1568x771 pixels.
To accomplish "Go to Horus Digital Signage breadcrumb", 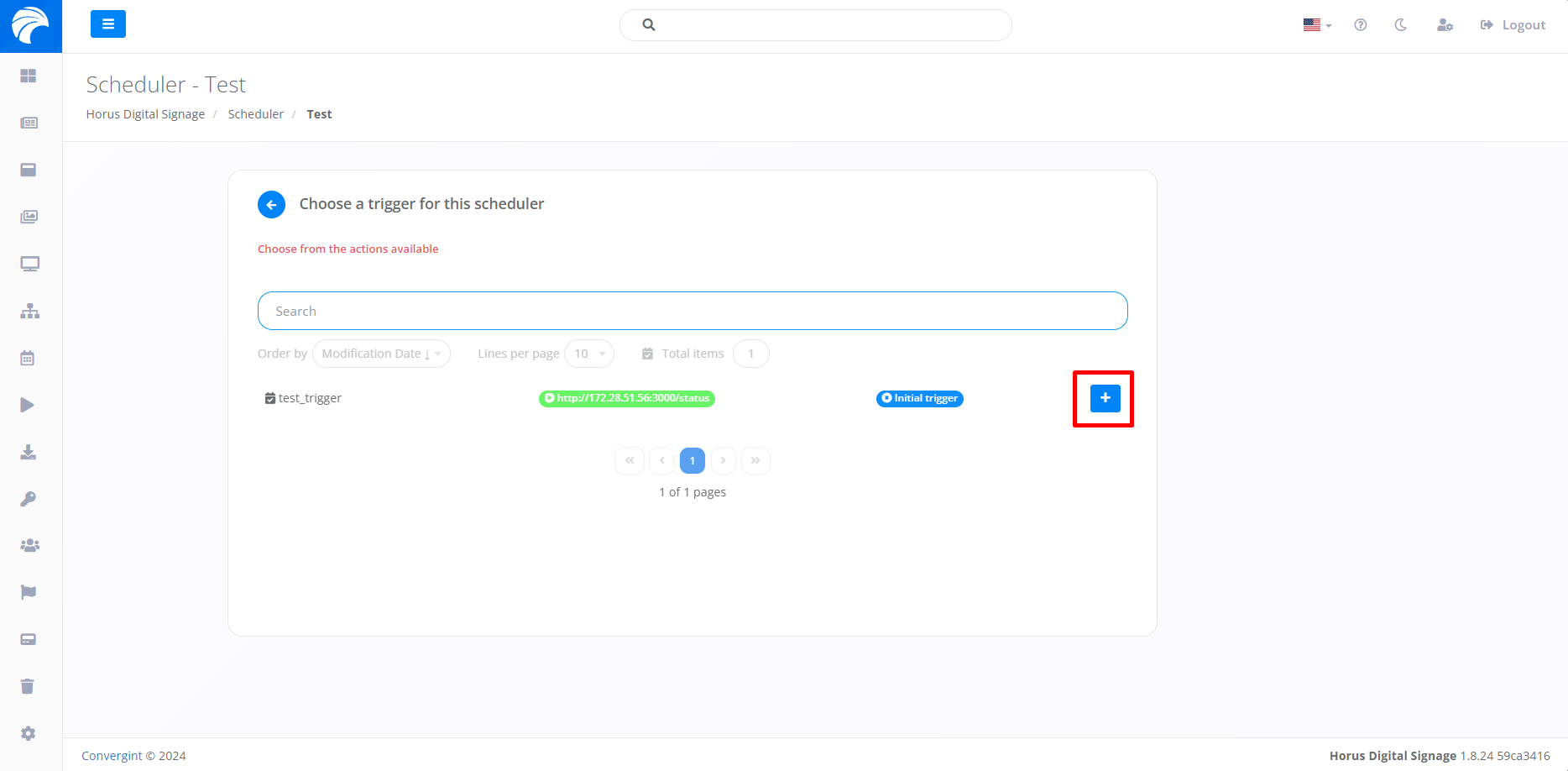I will (x=145, y=114).
